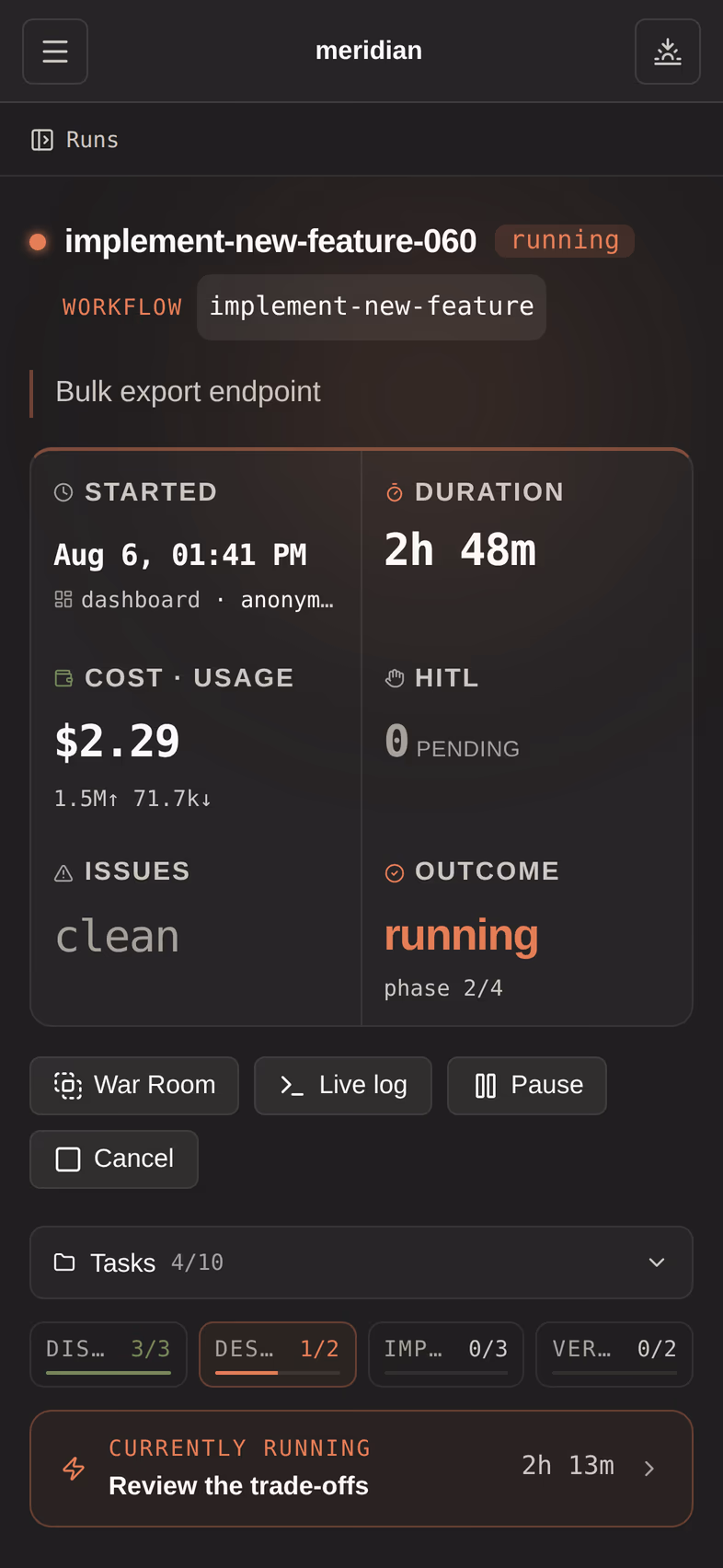Viewport: 723px width, 1568px height.
Task: Select the DES… 1/2 phase tab
Action: tap(278, 1355)
